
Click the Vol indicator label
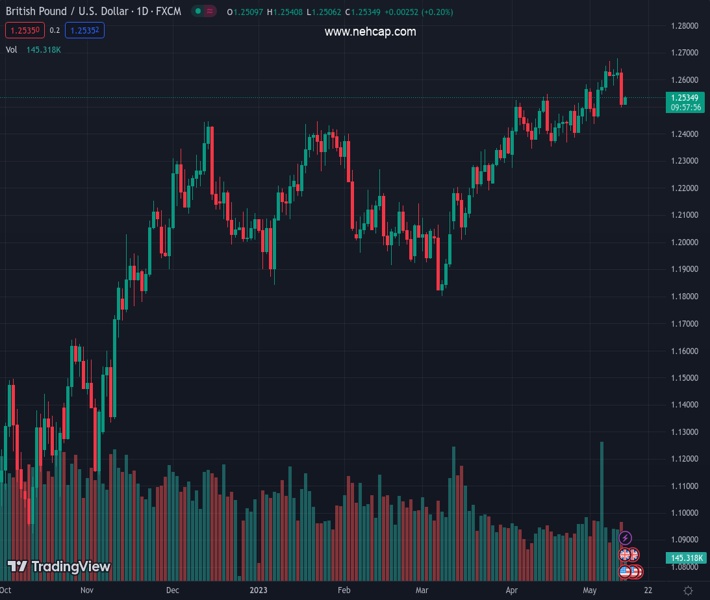click(12, 49)
